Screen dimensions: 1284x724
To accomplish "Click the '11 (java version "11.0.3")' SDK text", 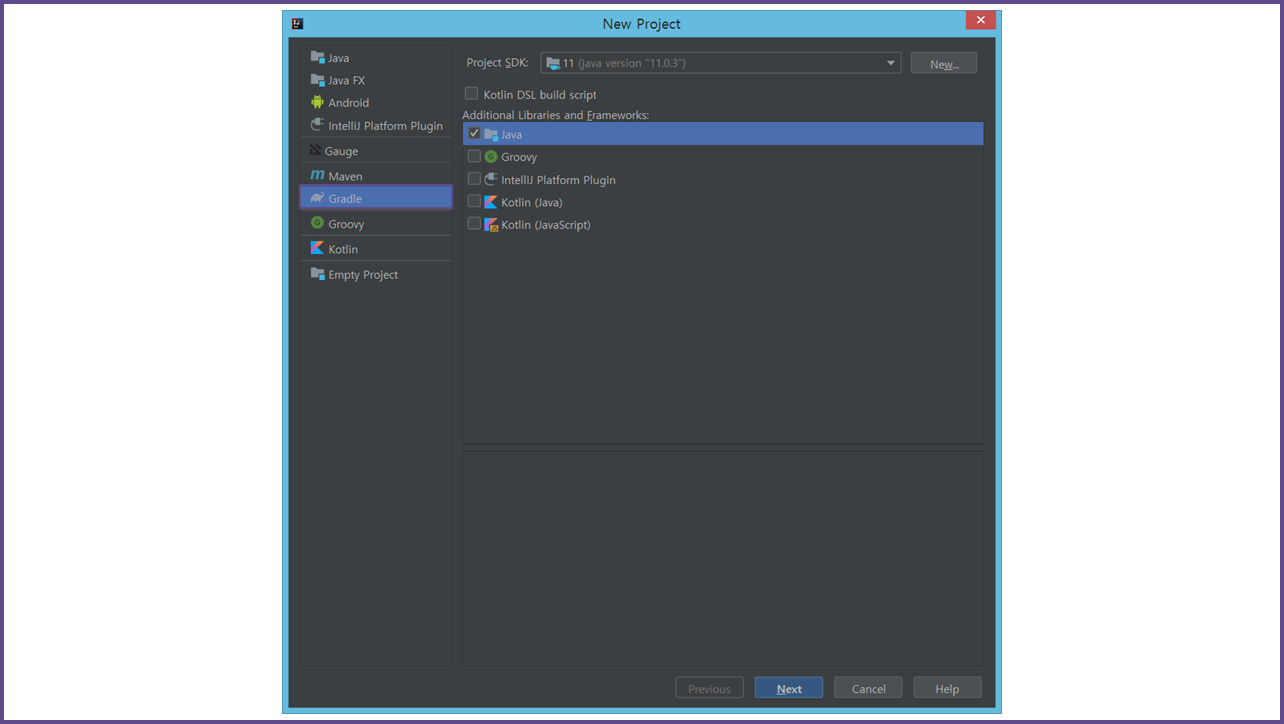I will [624, 63].
